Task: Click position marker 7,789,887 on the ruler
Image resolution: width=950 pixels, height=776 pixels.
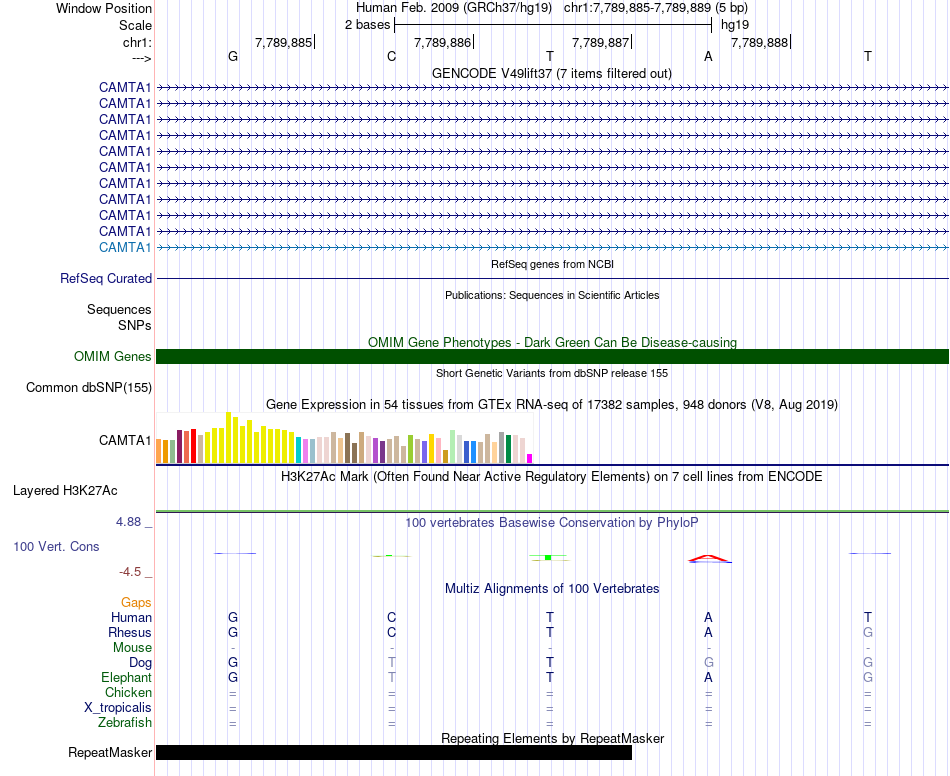Action: [x=601, y=42]
